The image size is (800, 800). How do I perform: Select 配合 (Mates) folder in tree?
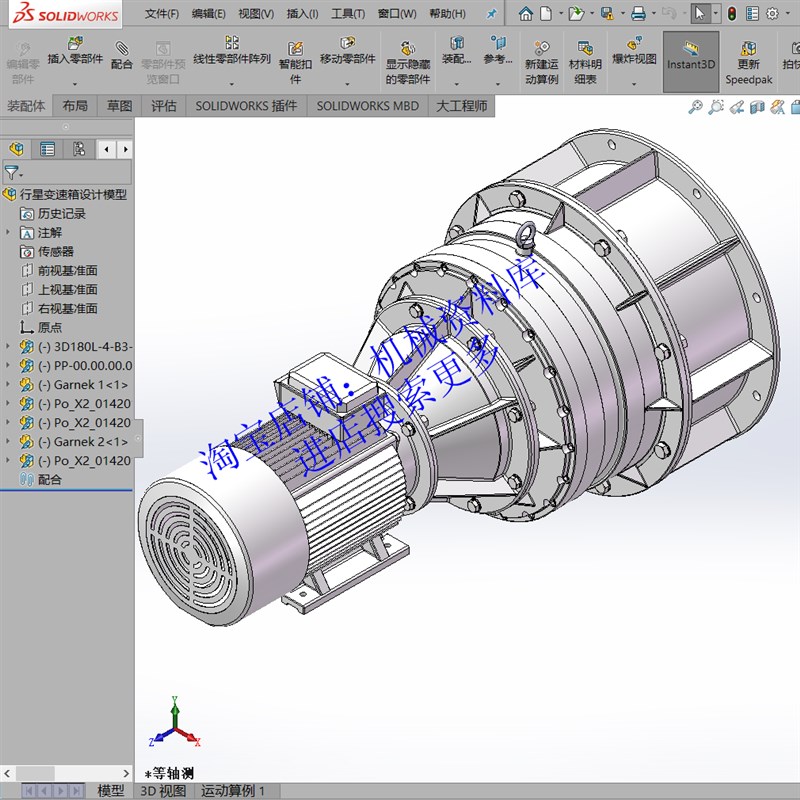click(x=41, y=479)
